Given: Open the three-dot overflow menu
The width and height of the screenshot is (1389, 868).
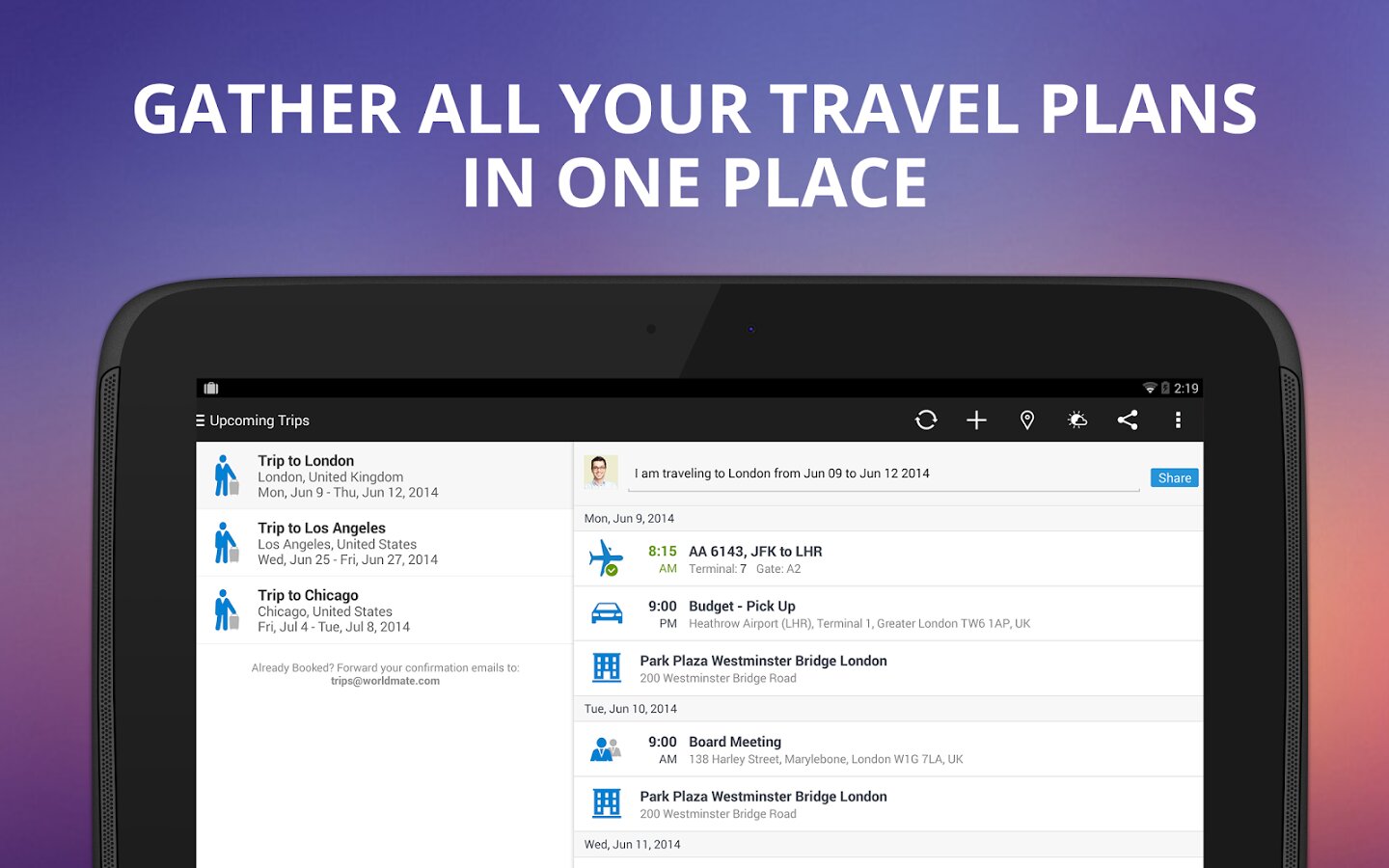Looking at the screenshot, I should (1178, 420).
